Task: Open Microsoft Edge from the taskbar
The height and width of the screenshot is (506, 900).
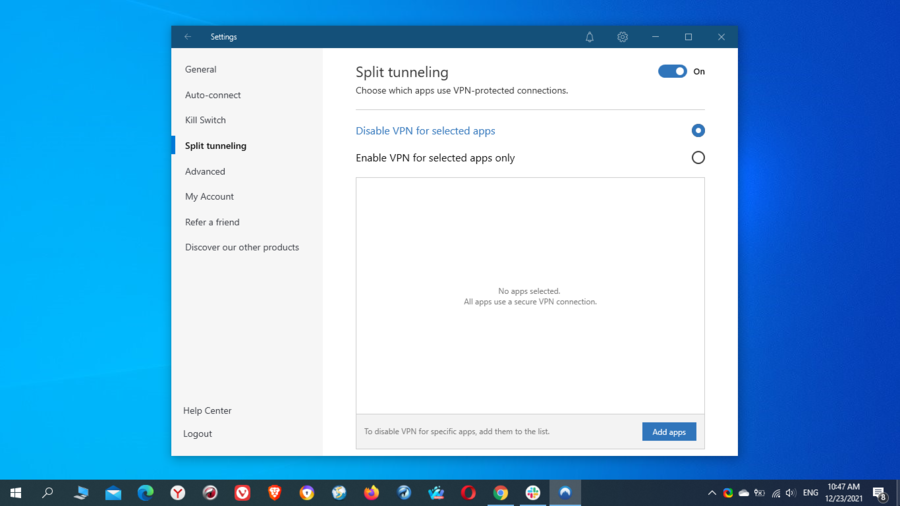Action: (146, 493)
